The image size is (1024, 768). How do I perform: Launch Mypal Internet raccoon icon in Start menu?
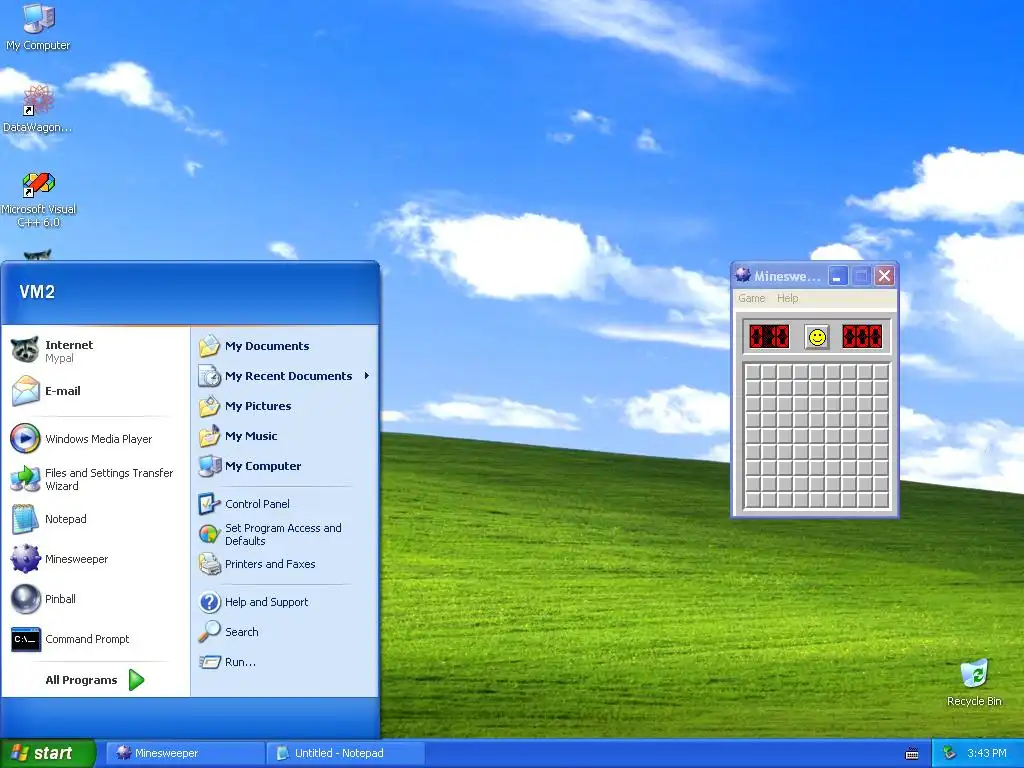point(25,350)
